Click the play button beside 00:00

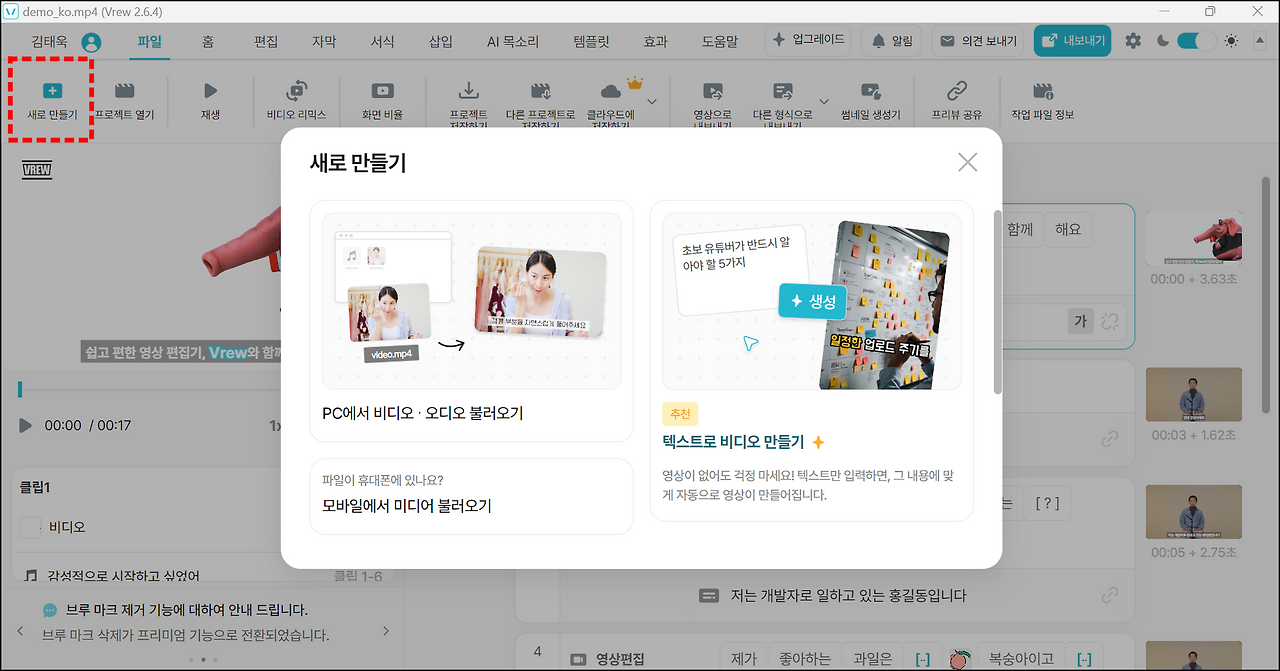click(x=26, y=426)
